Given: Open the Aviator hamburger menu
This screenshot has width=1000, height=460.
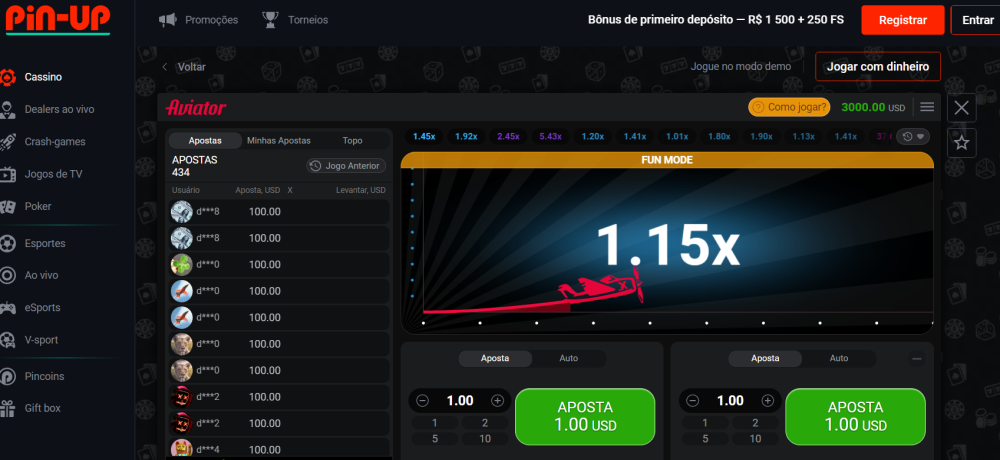Looking at the screenshot, I should click(x=927, y=107).
